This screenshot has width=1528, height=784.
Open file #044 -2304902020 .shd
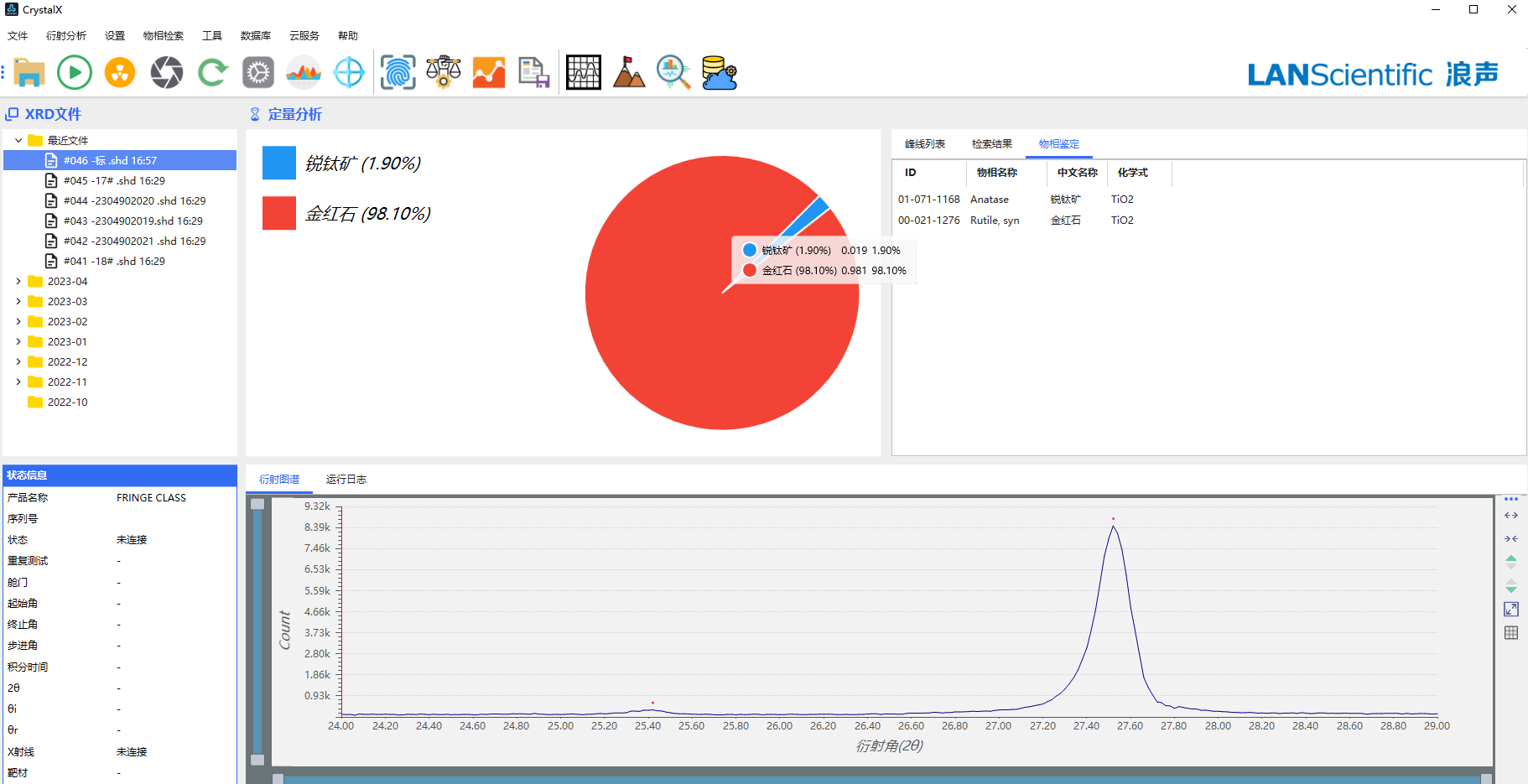pyautogui.click(x=134, y=201)
